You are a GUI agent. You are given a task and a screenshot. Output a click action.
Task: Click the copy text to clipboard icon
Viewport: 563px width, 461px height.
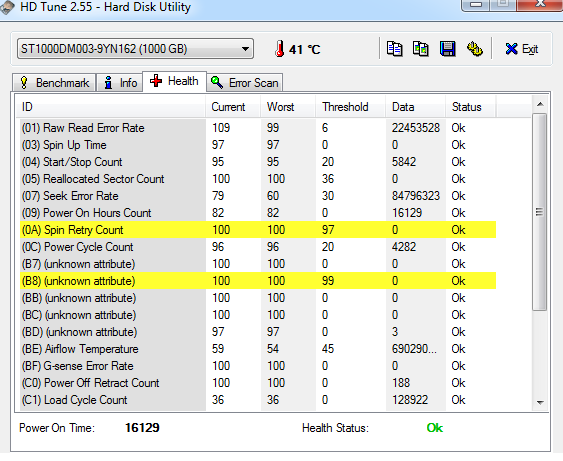point(394,49)
